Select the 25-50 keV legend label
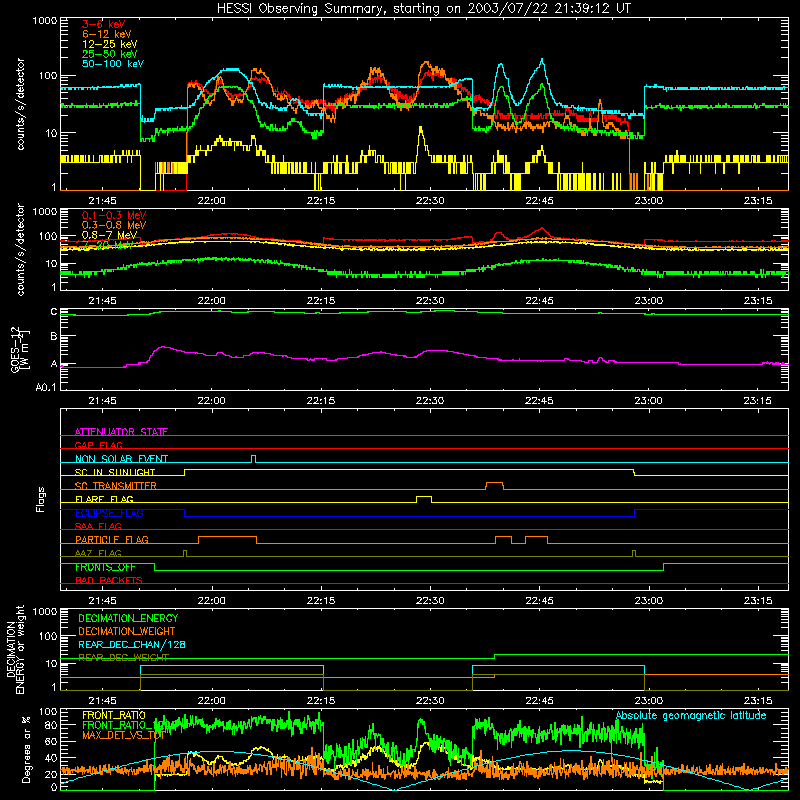 pyautogui.click(x=109, y=54)
